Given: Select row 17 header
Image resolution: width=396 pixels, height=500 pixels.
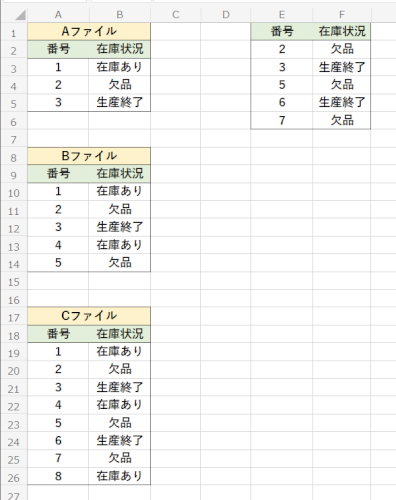Looking at the screenshot, I should (14, 317).
